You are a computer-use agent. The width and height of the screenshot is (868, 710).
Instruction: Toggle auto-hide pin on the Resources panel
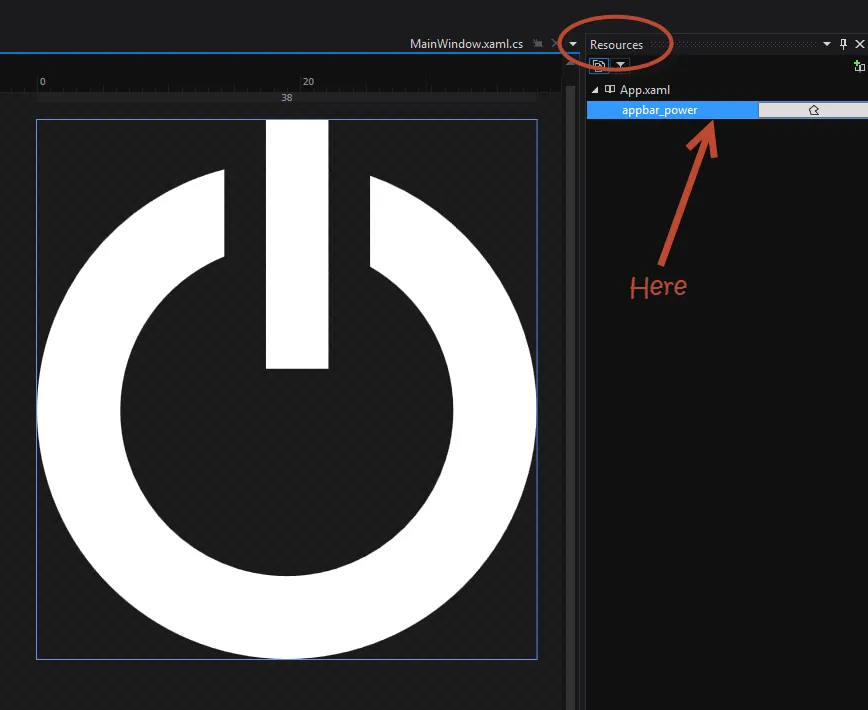pos(843,44)
